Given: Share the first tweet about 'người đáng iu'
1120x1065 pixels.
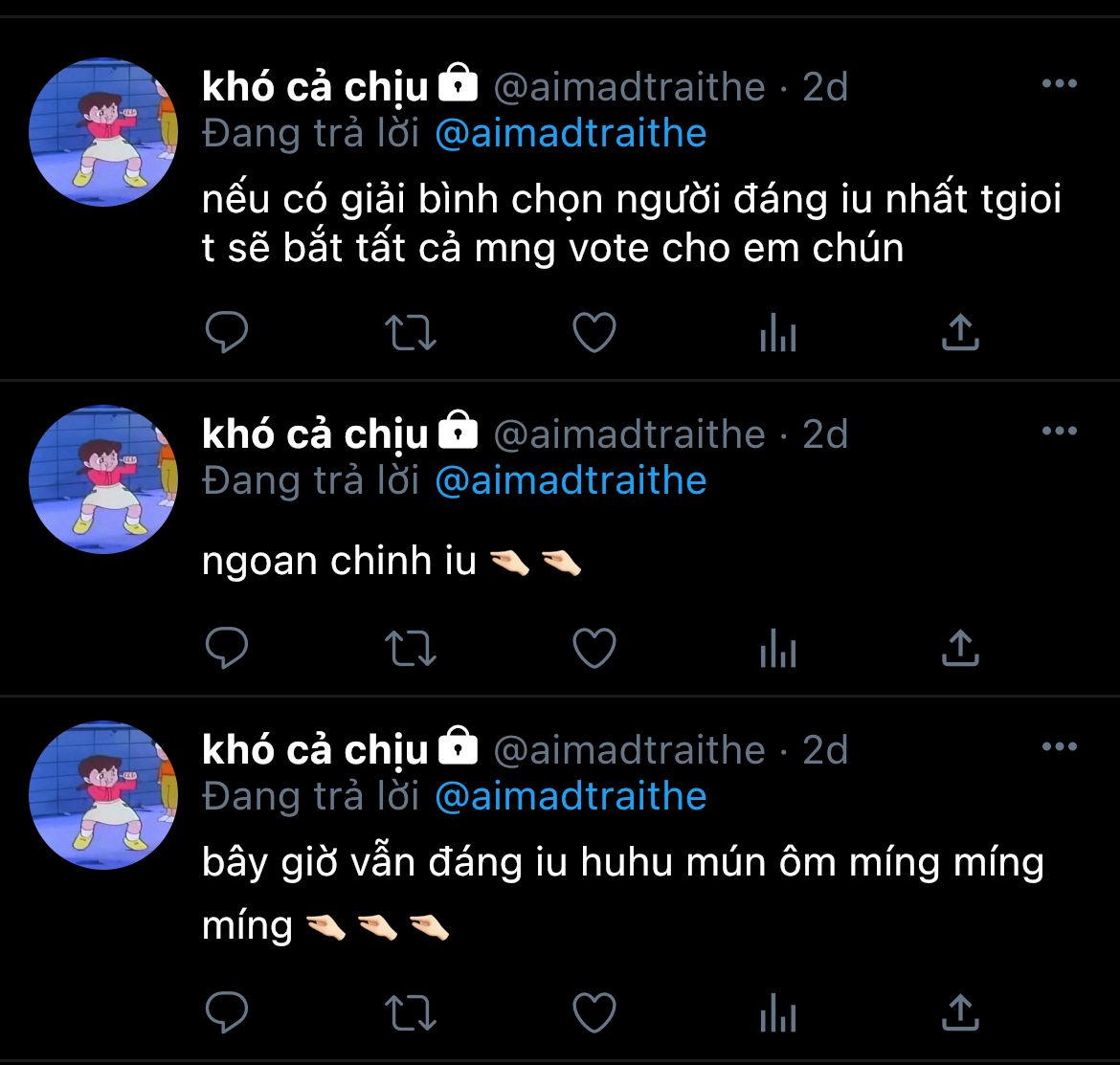Looking at the screenshot, I should tap(960, 332).
